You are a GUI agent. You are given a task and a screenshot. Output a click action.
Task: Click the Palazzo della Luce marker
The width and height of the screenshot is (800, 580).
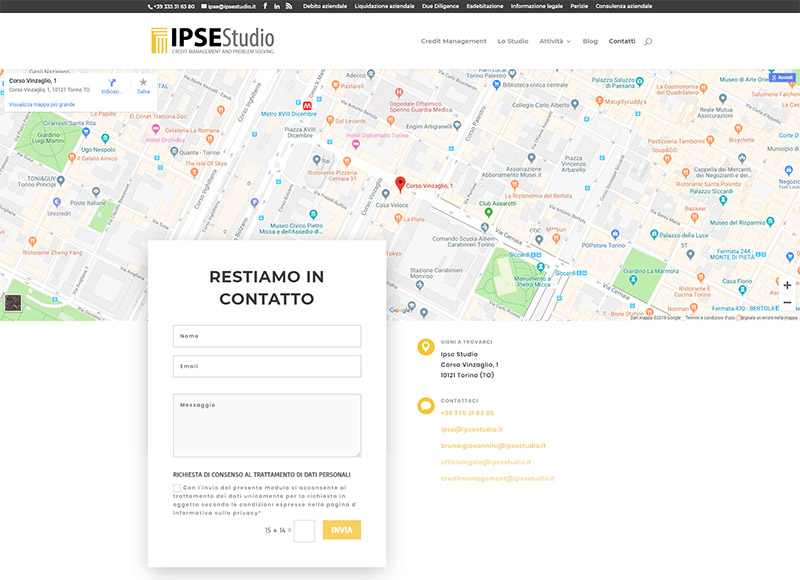(x=654, y=235)
